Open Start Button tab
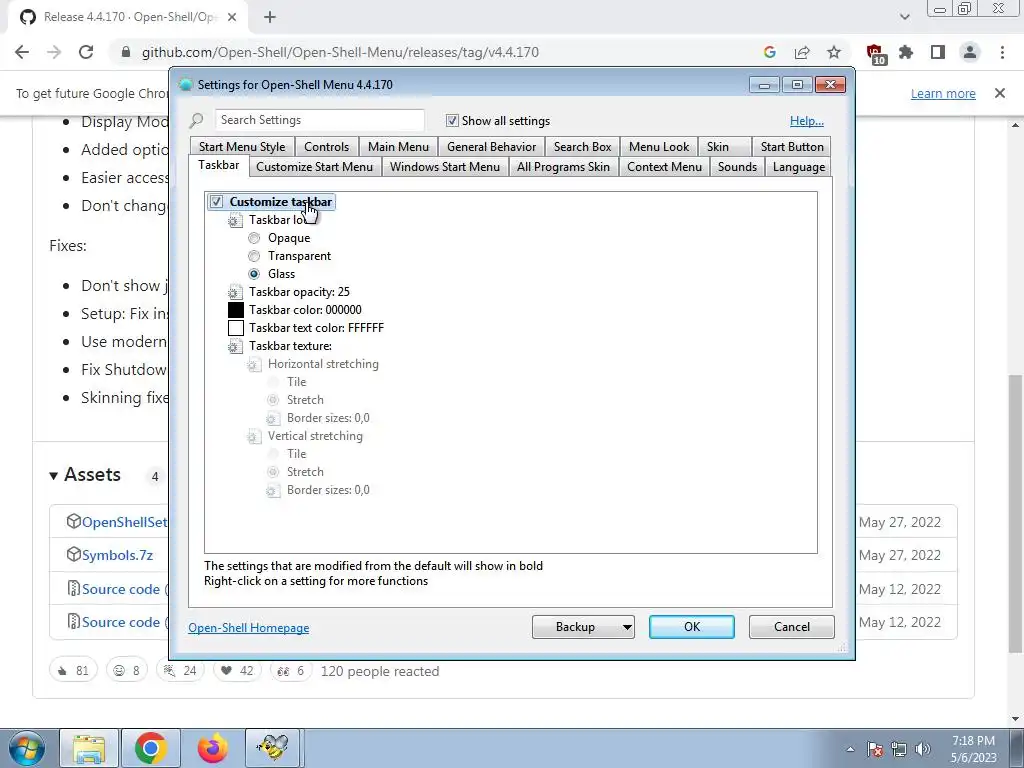The width and height of the screenshot is (1024, 768). pos(792,147)
